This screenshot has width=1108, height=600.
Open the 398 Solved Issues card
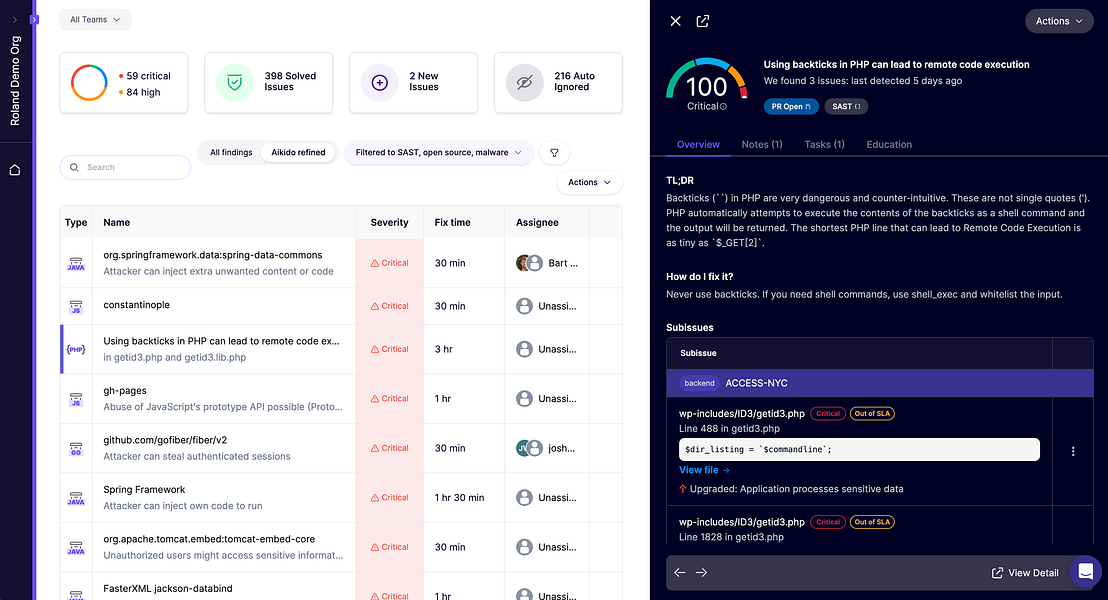point(269,83)
